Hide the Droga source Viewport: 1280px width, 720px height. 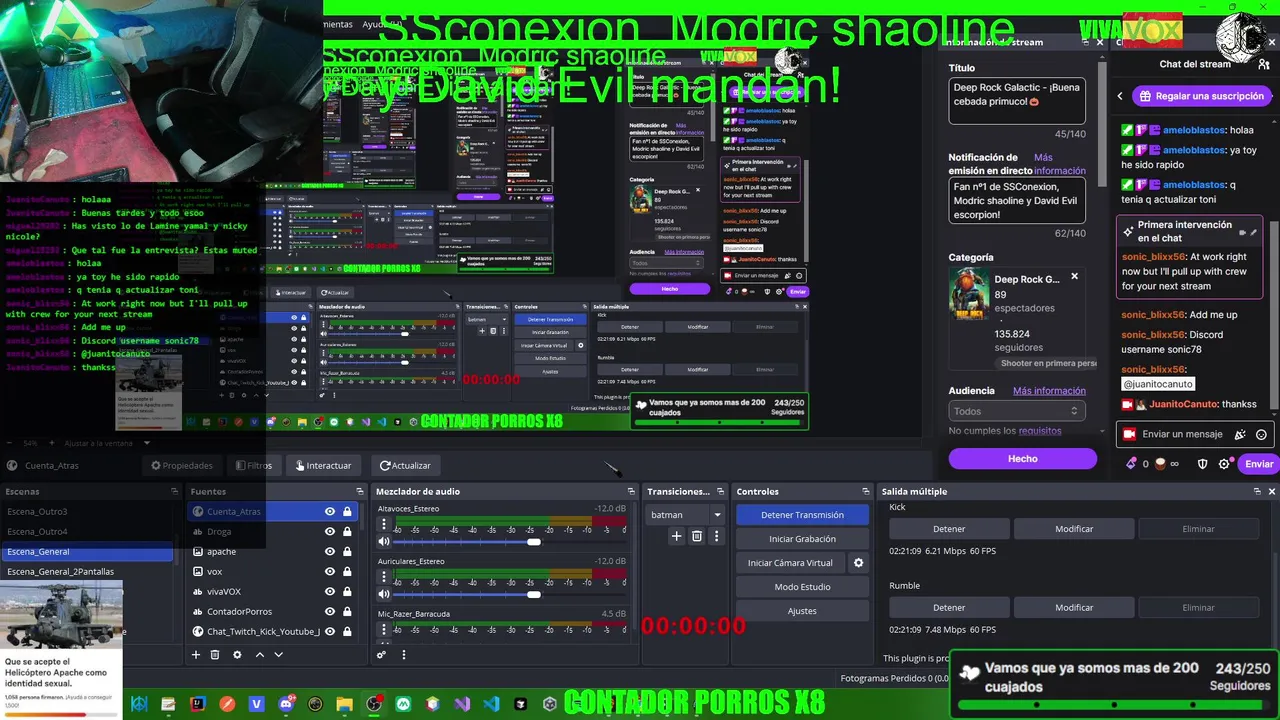click(329, 531)
